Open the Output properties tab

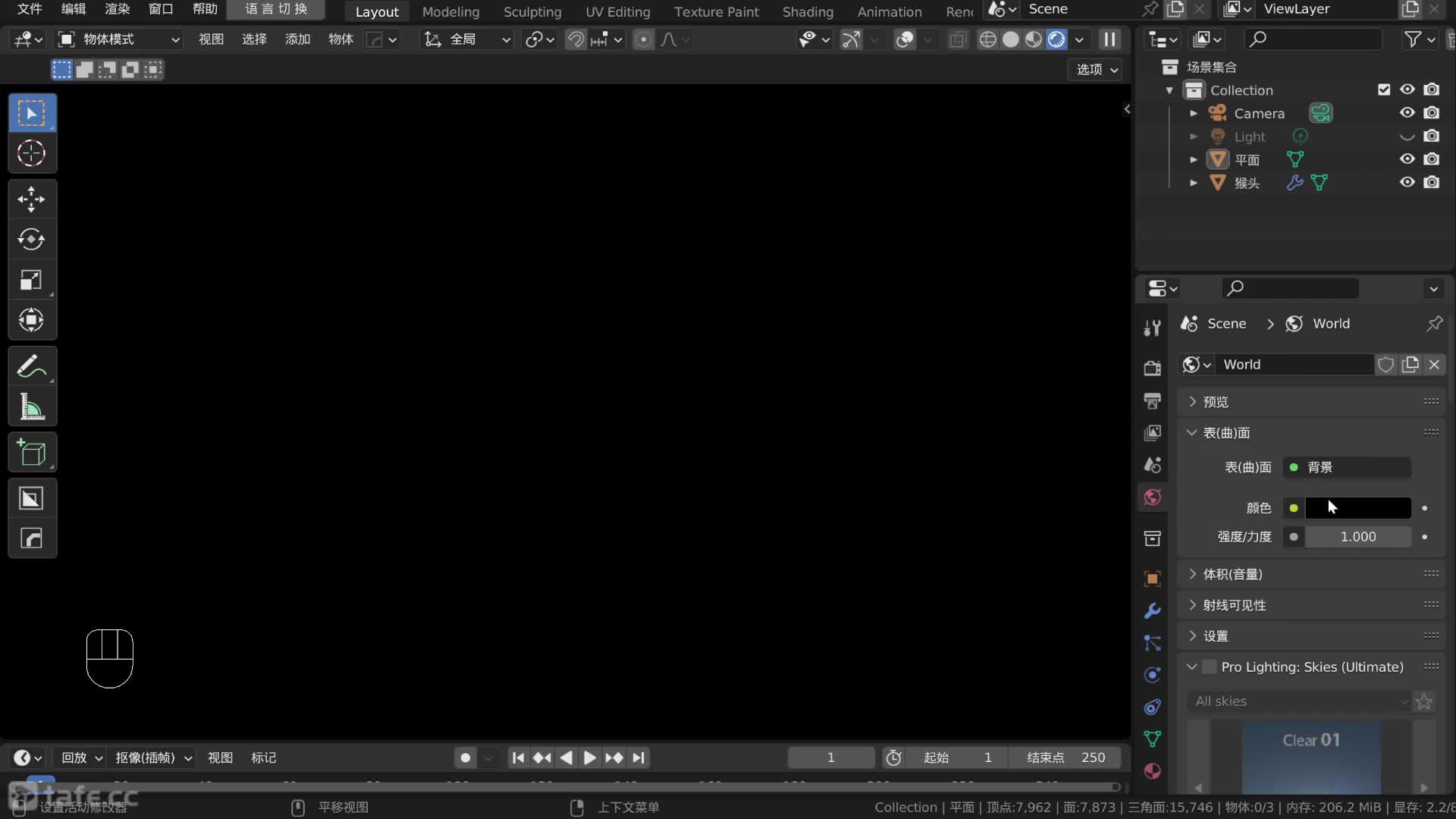pyautogui.click(x=1152, y=400)
